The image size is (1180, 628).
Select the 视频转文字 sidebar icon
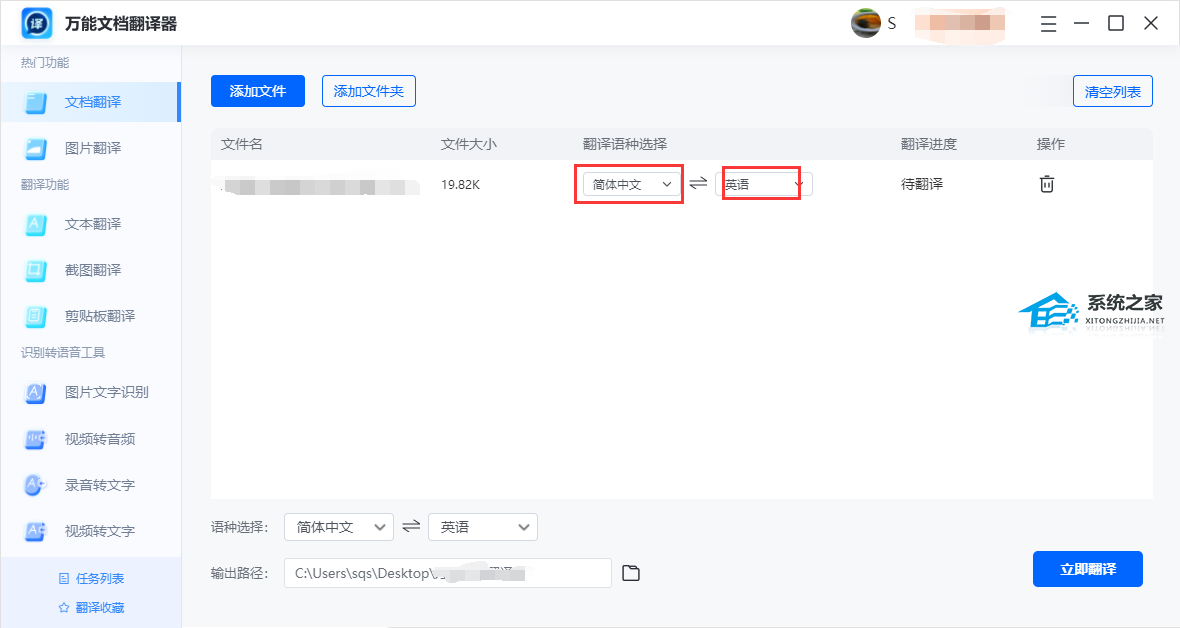(35, 531)
